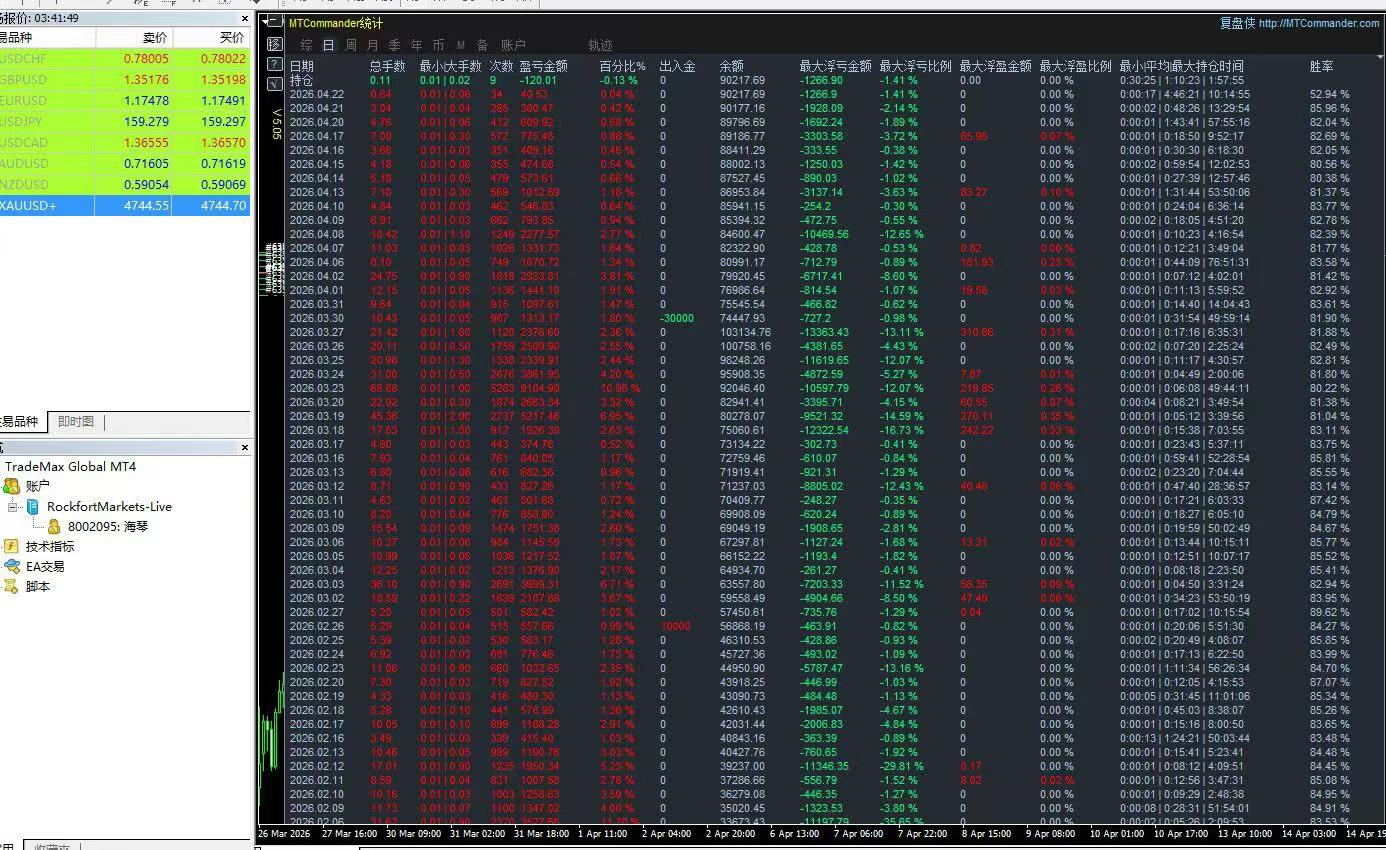Switch to the 季 quarterly statistics tab
The width and height of the screenshot is (1386, 850).
coord(395,45)
